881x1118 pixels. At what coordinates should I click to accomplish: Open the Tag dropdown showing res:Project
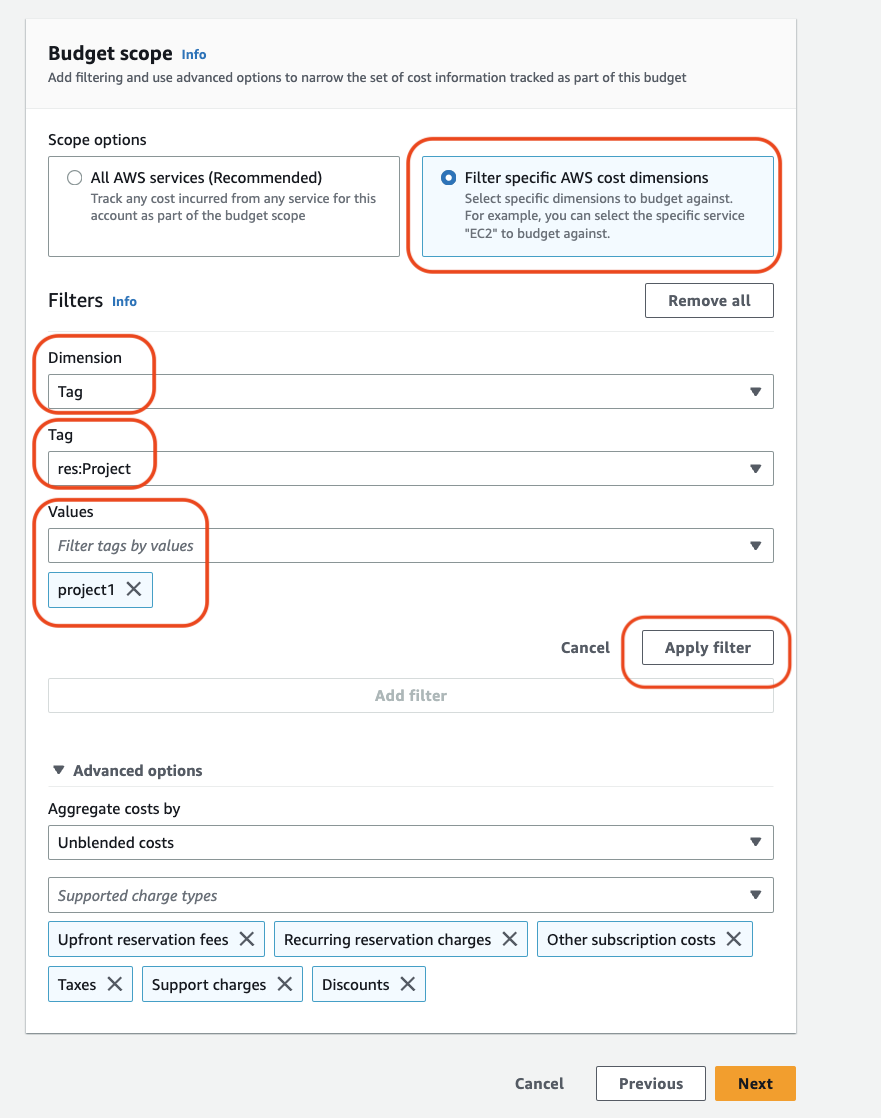point(410,469)
